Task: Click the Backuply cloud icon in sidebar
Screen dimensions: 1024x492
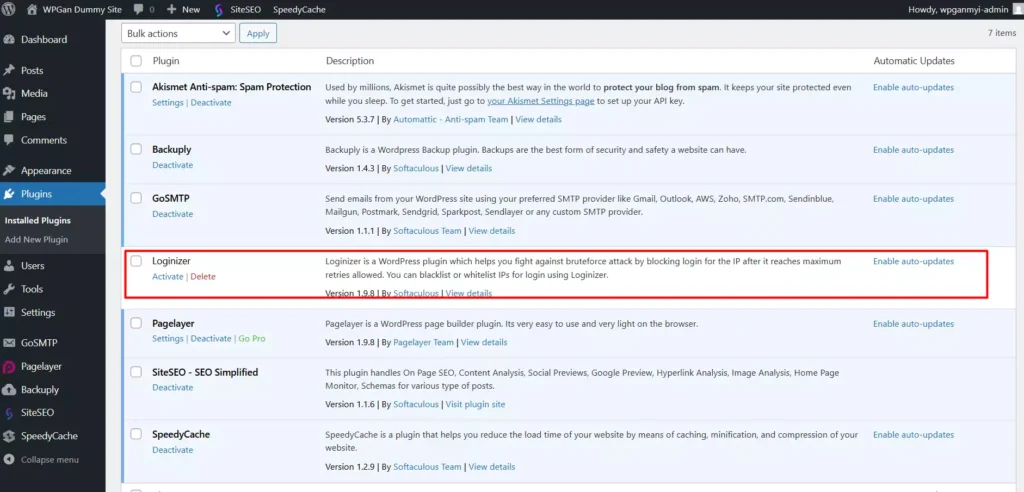Action: pos(9,389)
